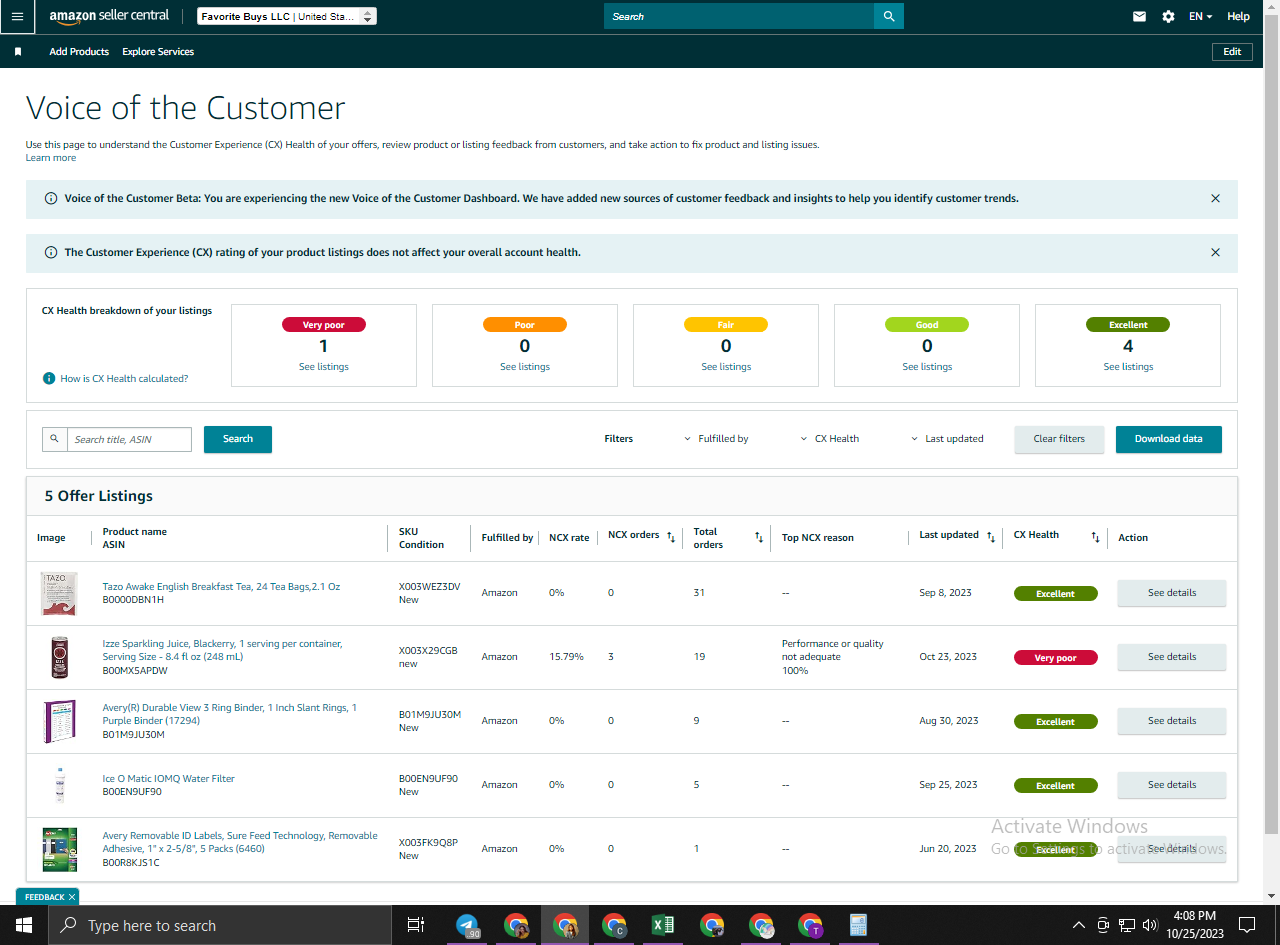Viewport: 1280px width, 945px height.
Task: Open the Favorite Buys LLC account selector
Action: click(x=287, y=16)
